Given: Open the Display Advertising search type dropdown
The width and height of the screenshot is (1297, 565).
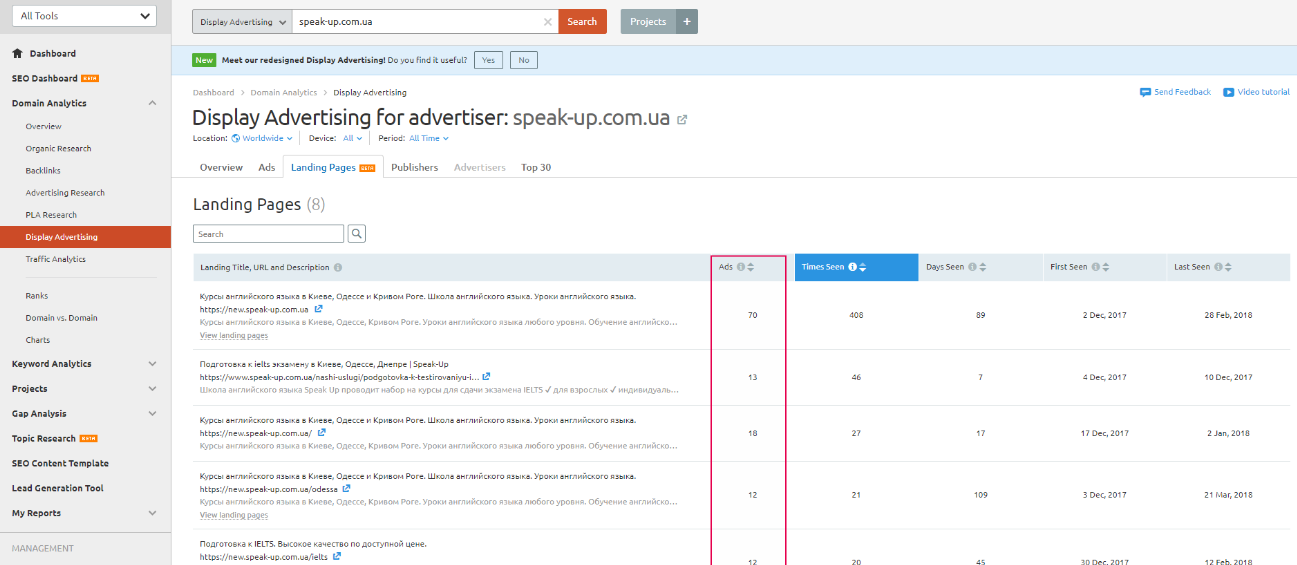Looking at the screenshot, I should click(242, 21).
